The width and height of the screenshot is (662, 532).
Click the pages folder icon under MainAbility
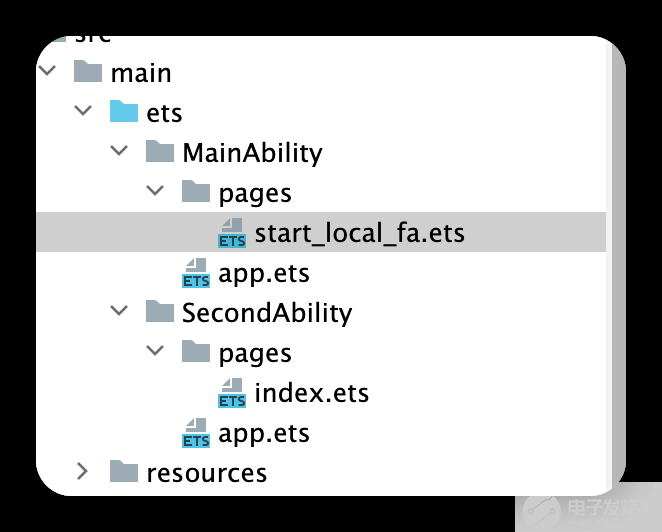(196, 192)
